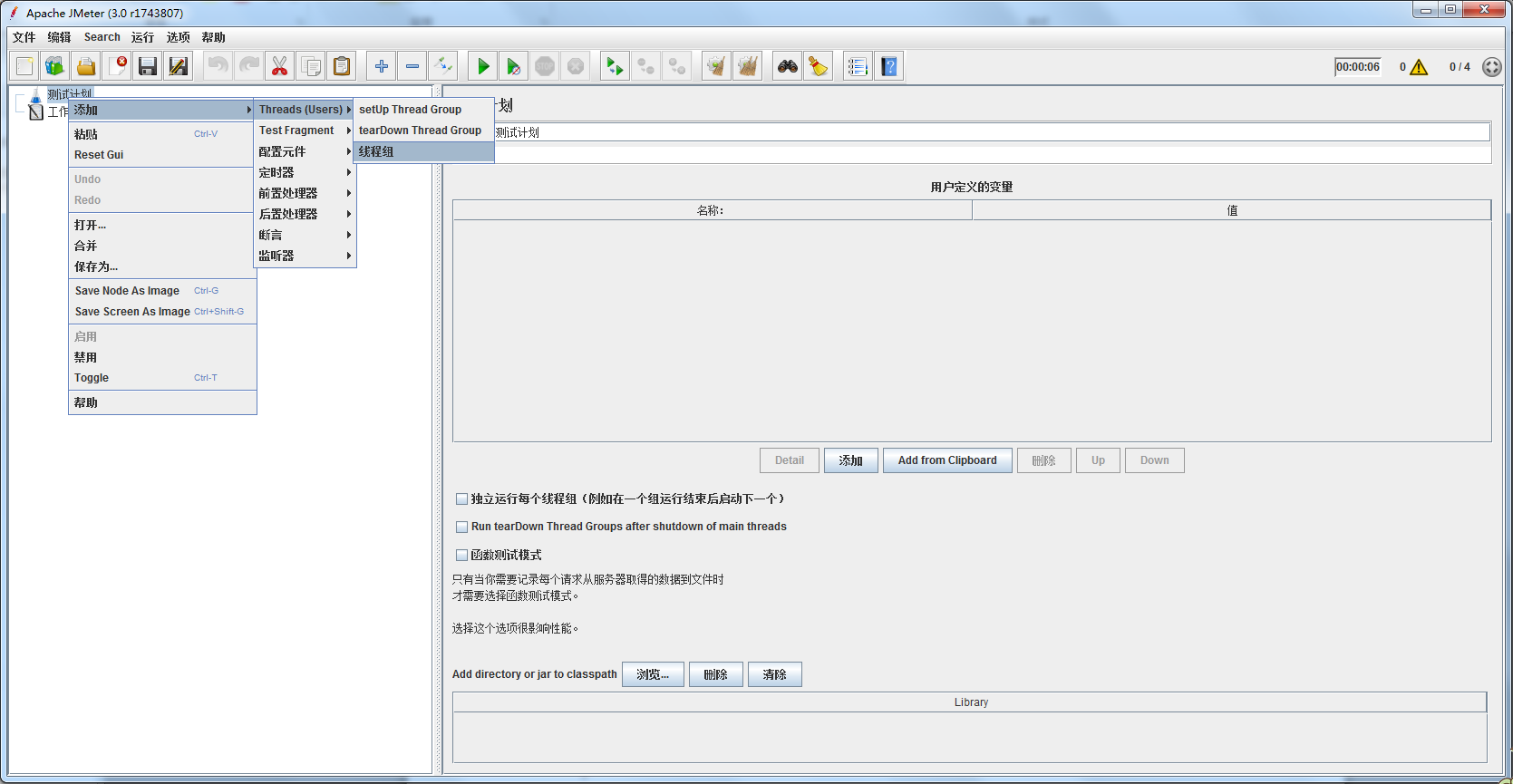Open Search with binoculars icon
Image resolution: width=1513 pixels, height=784 pixels.
click(788, 66)
